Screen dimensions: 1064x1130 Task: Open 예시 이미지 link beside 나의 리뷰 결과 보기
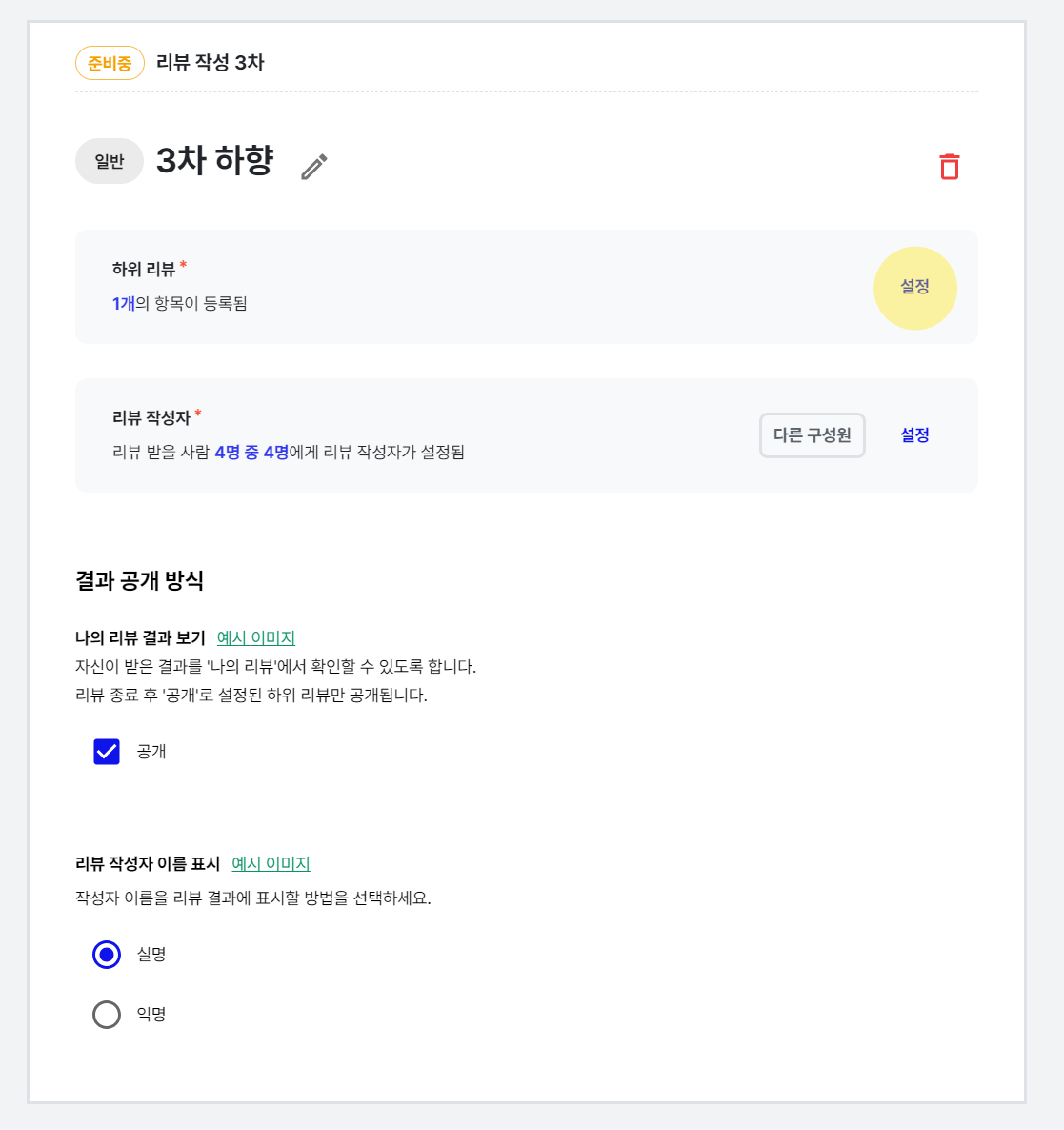point(255,637)
